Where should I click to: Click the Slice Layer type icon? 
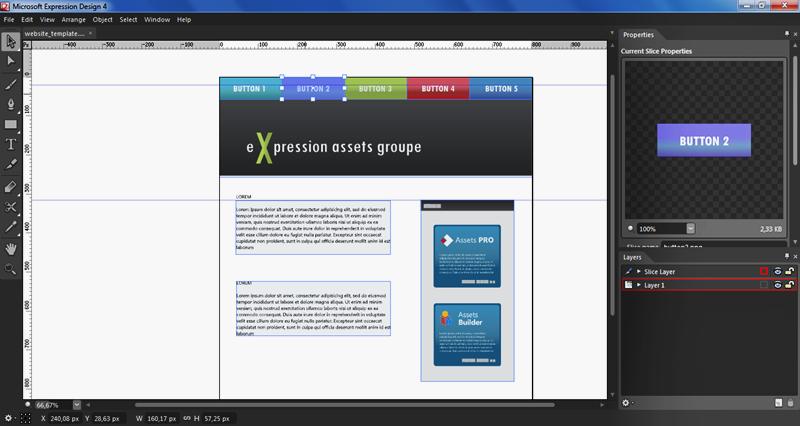629,271
